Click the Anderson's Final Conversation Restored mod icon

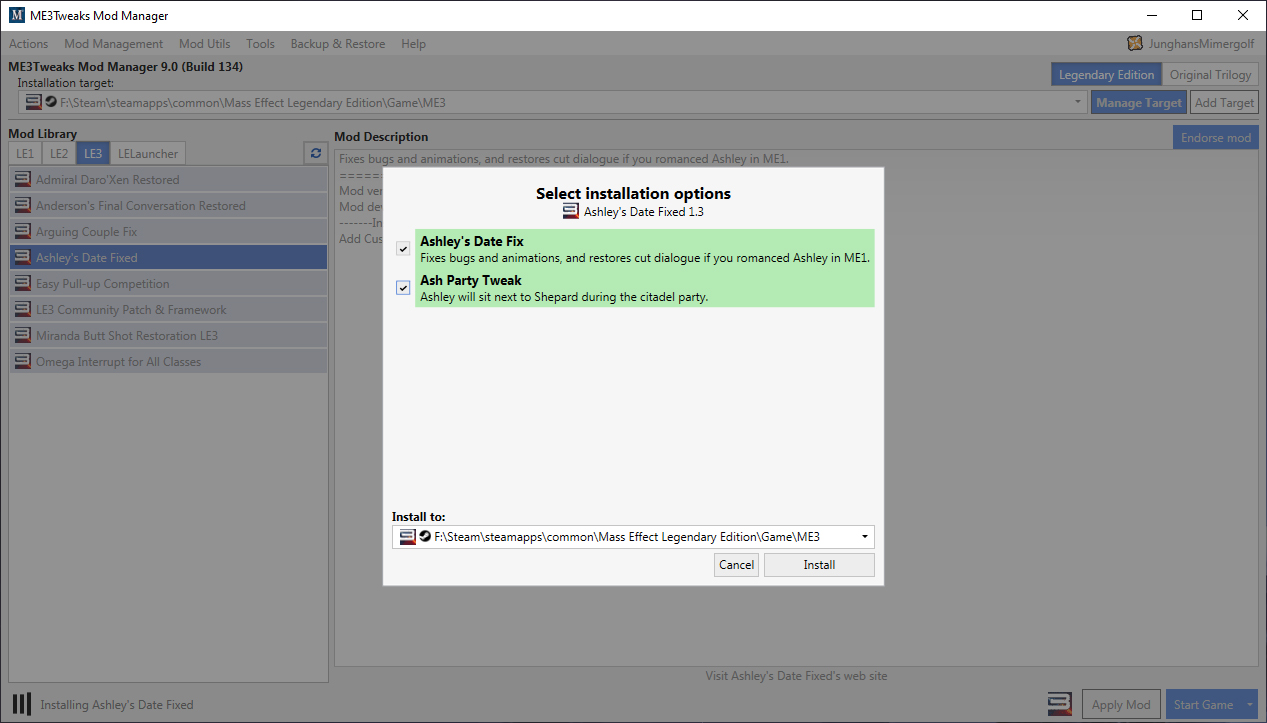tap(22, 206)
